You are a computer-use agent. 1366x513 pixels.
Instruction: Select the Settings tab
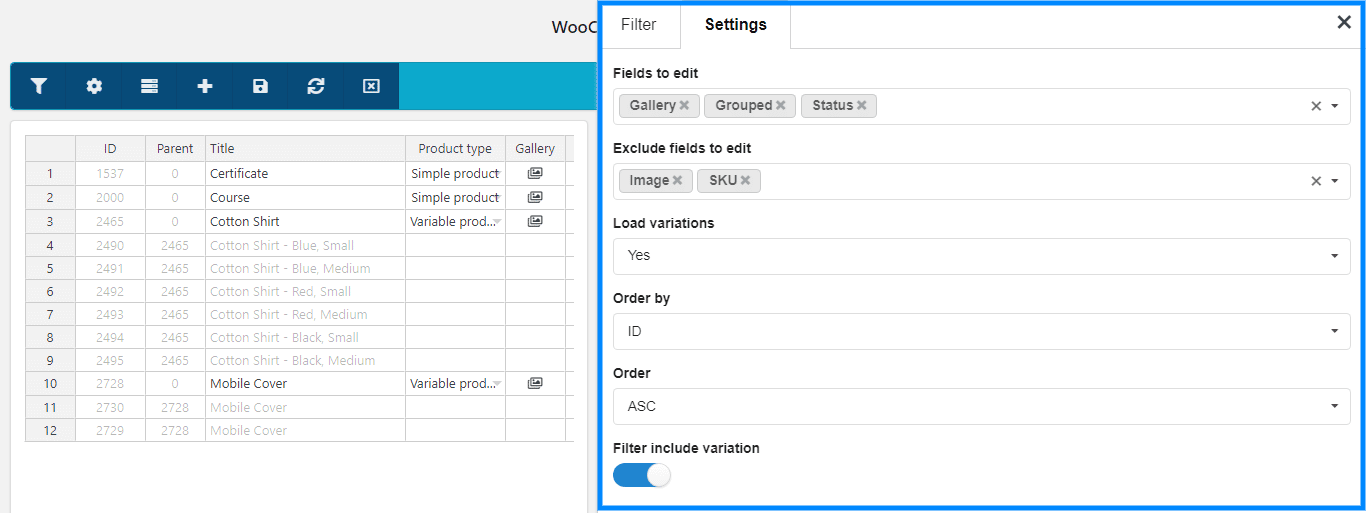coord(736,25)
